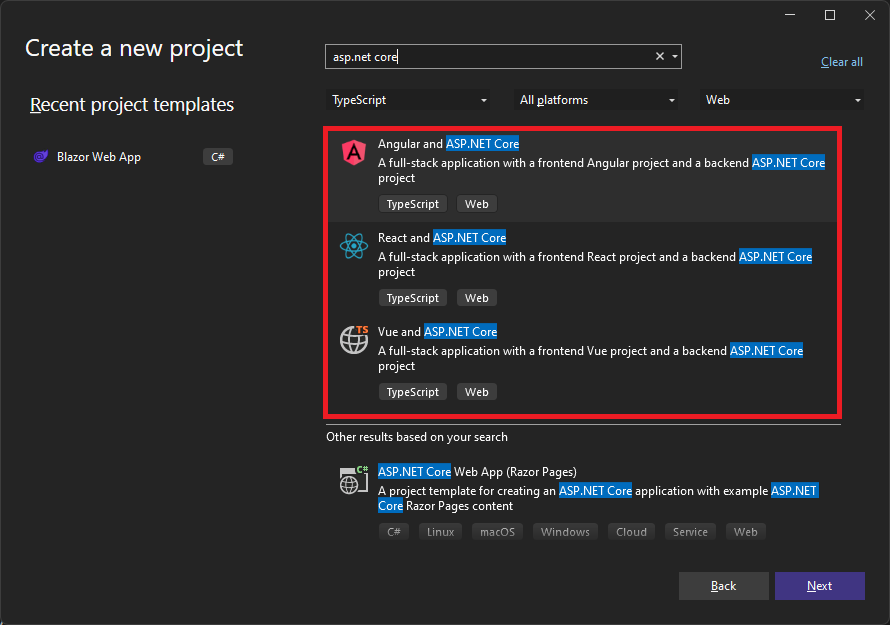
Task: Click the React template description text
Action: [x=595, y=264]
